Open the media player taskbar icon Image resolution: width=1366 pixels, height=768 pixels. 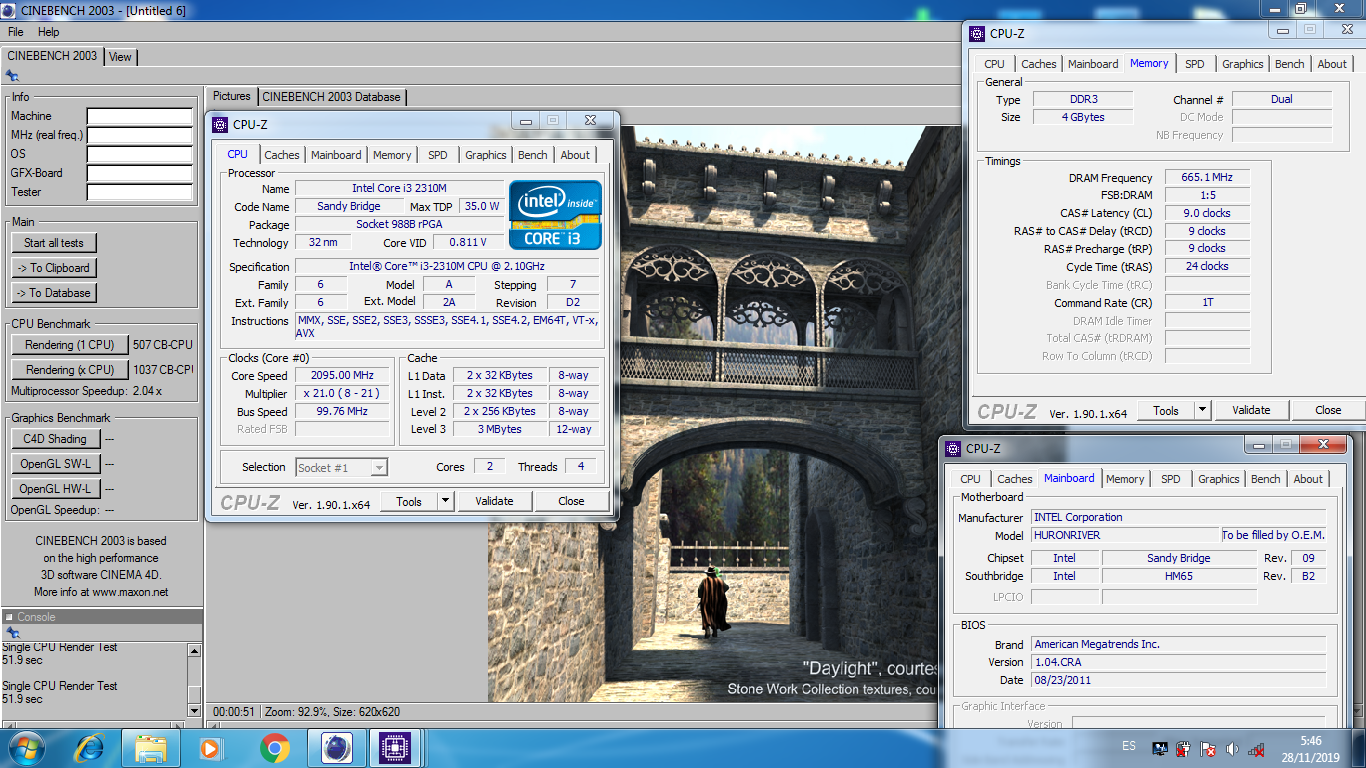tap(211, 748)
